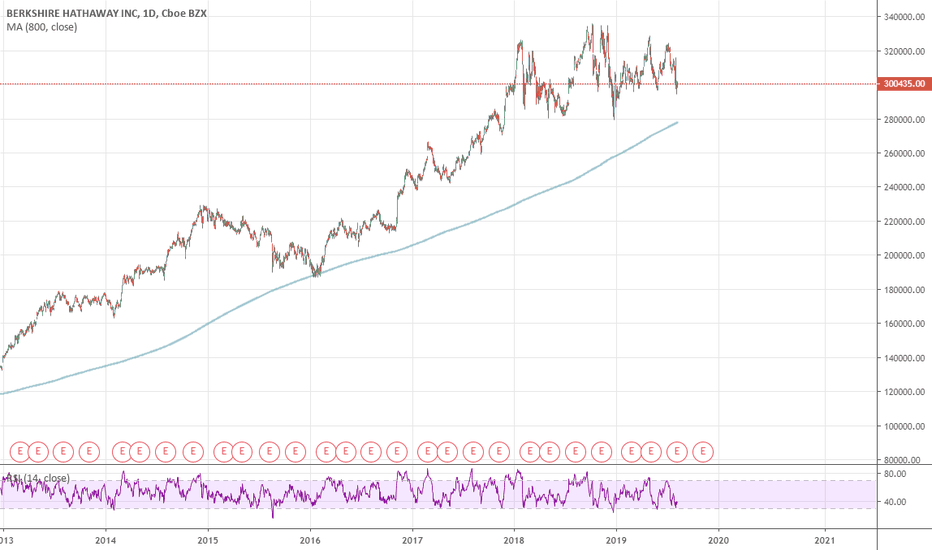Viewport: 932px width, 550px height.
Task: Click the 2019 label on time axis
Action: 616,540
